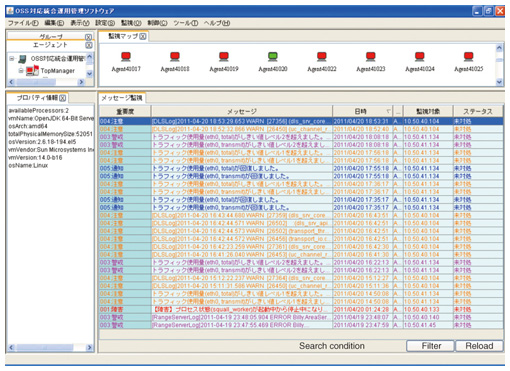
Task: Click the osArch:amd64 property line
Action: (x=28, y=126)
